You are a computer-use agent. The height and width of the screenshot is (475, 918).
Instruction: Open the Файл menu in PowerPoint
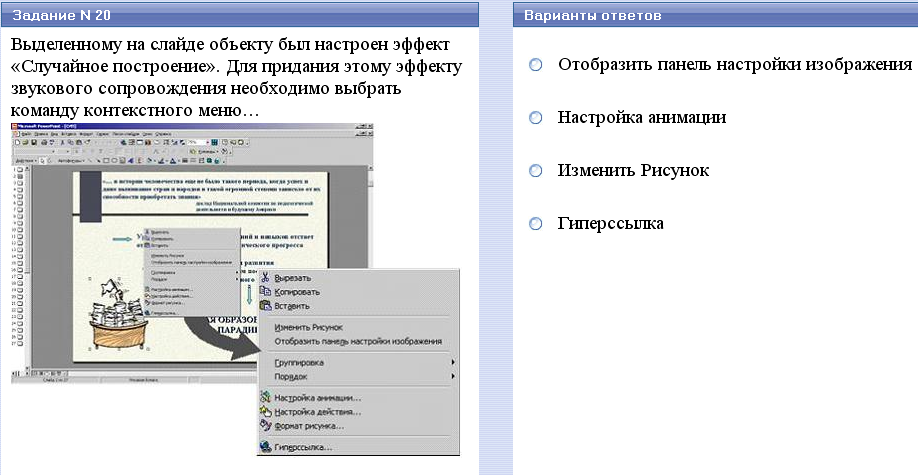(x=26, y=134)
